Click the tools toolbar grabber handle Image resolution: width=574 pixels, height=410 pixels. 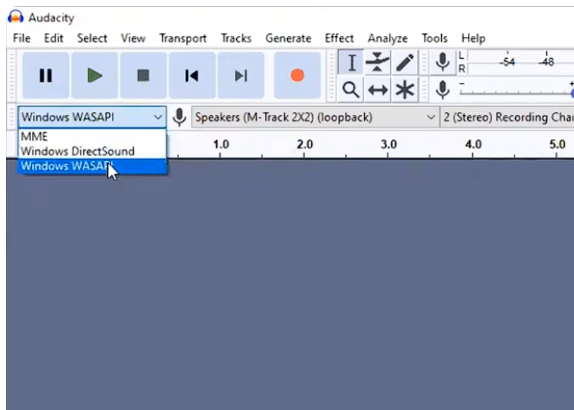coord(332,76)
